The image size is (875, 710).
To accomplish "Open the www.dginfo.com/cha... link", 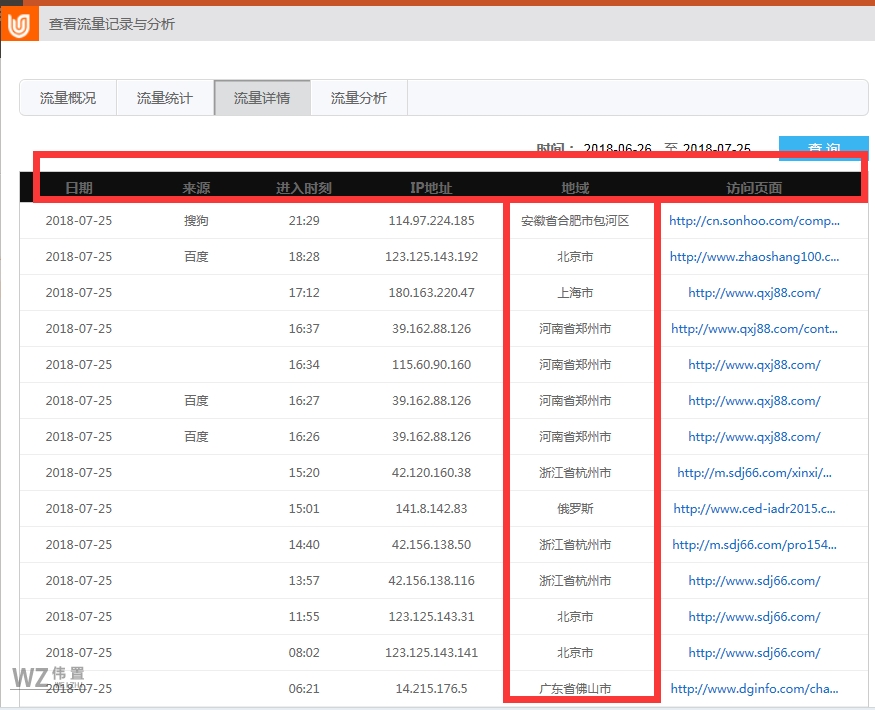I will coord(754,689).
